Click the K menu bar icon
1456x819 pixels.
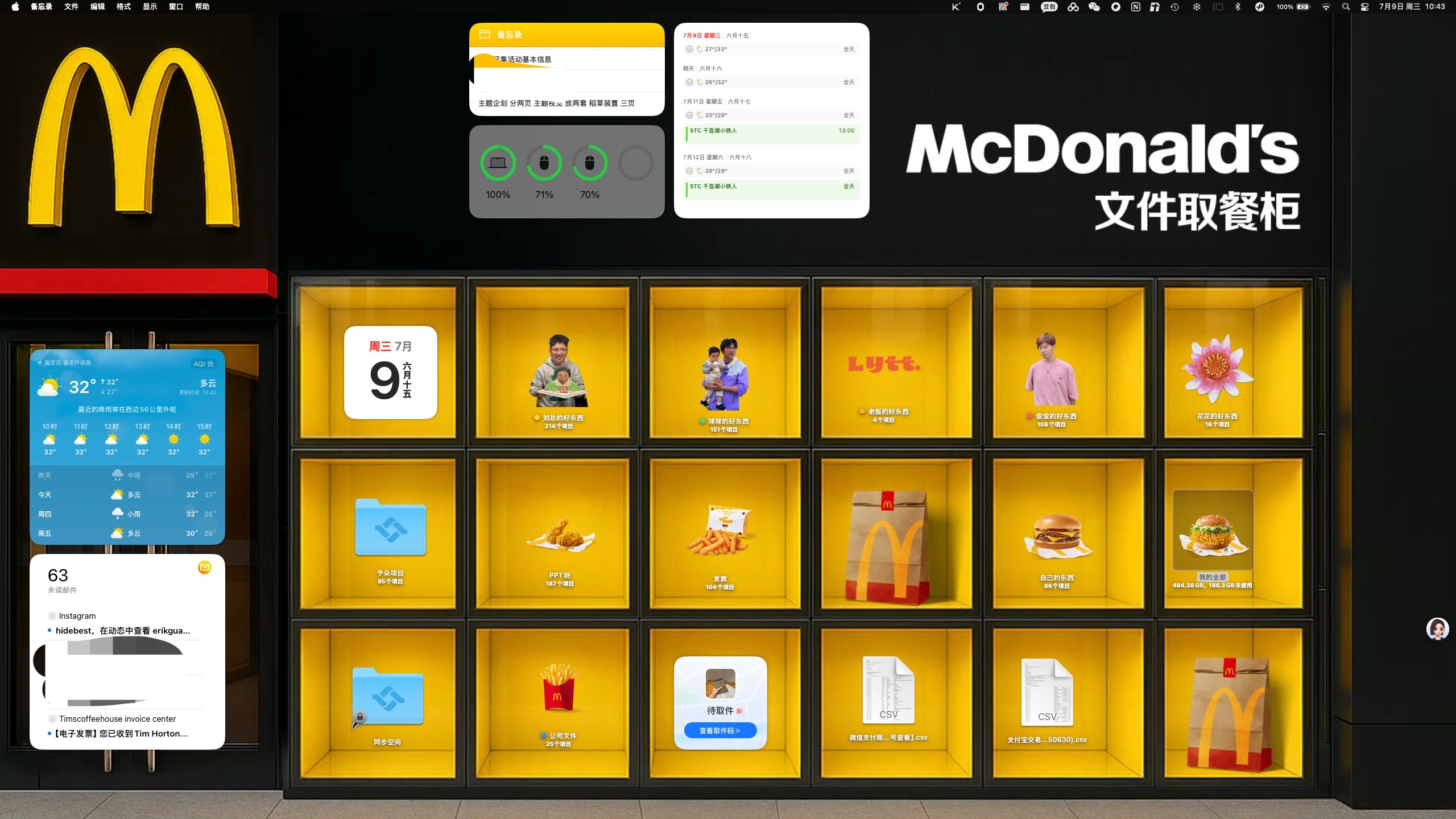coord(955,7)
